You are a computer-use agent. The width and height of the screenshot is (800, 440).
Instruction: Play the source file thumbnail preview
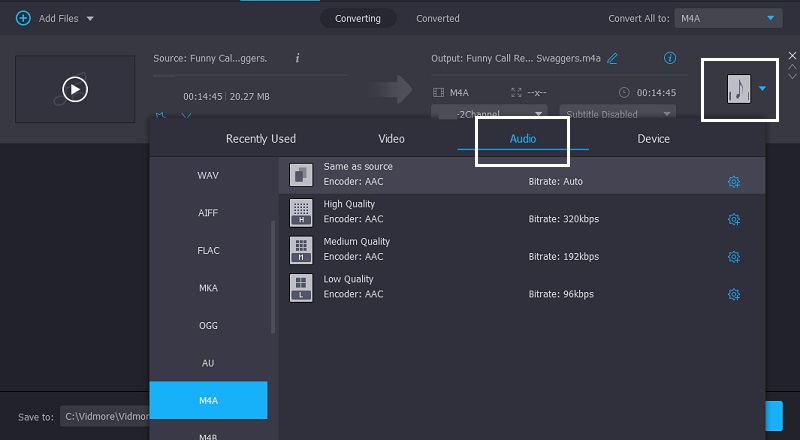(75, 90)
